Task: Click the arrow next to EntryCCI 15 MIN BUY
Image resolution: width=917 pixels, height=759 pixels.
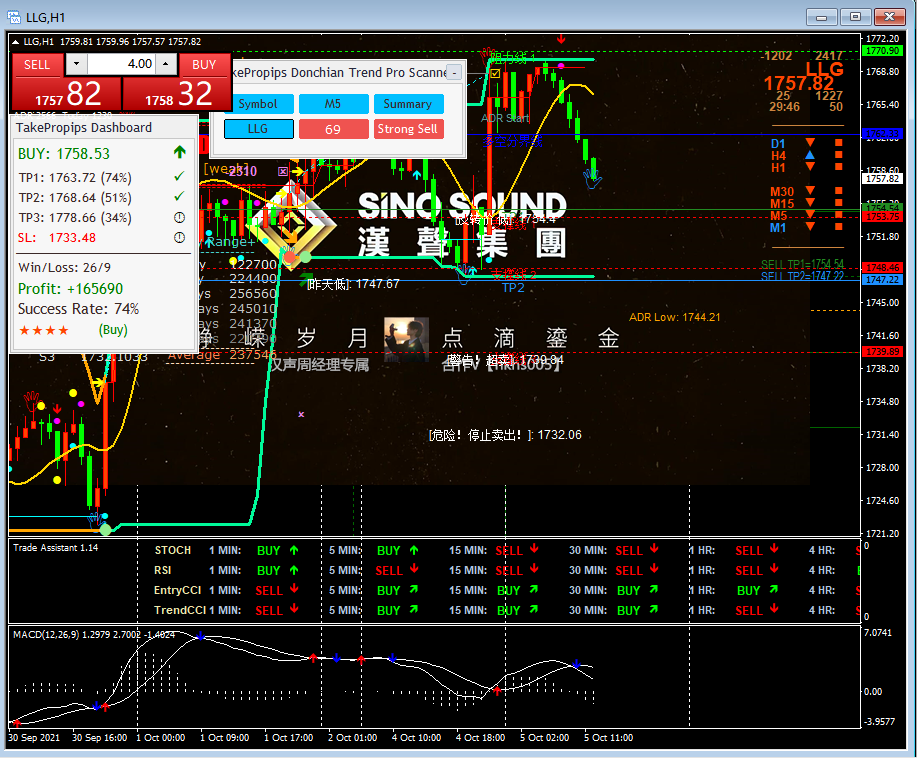Action: click(x=533, y=589)
